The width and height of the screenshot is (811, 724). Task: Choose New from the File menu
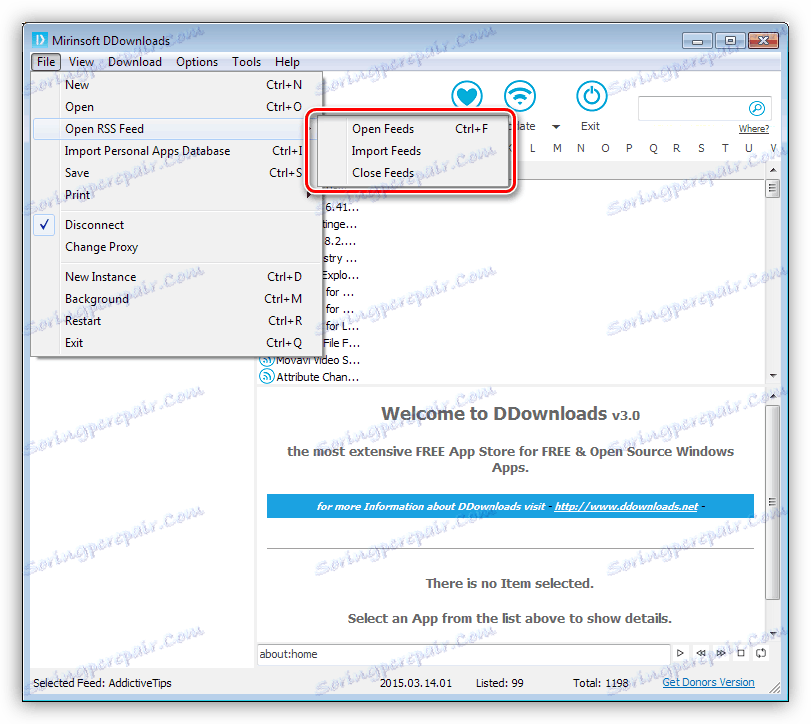pos(176,85)
